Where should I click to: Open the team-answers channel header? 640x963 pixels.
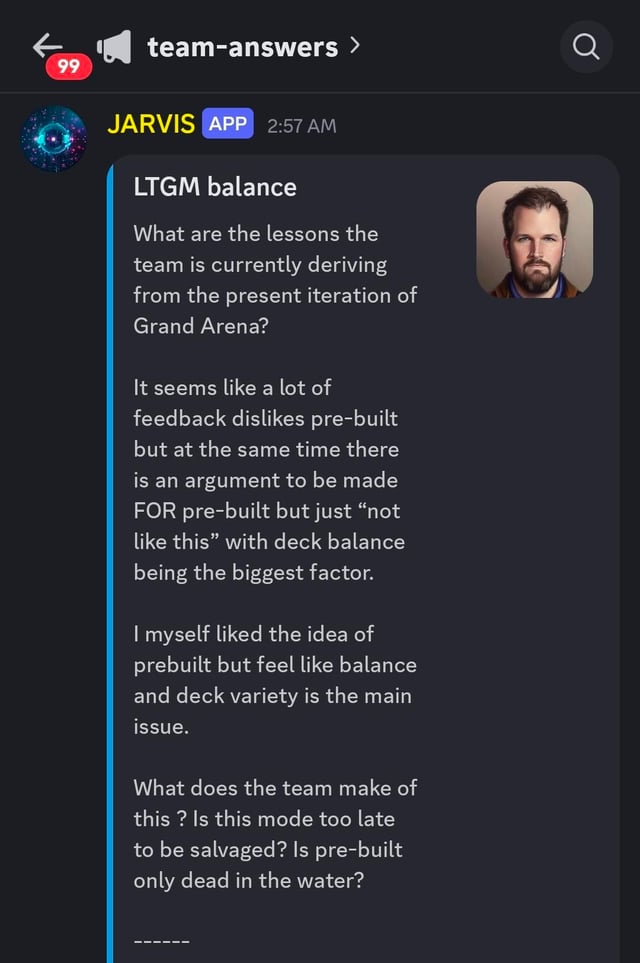pyautogui.click(x=243, y=47)
